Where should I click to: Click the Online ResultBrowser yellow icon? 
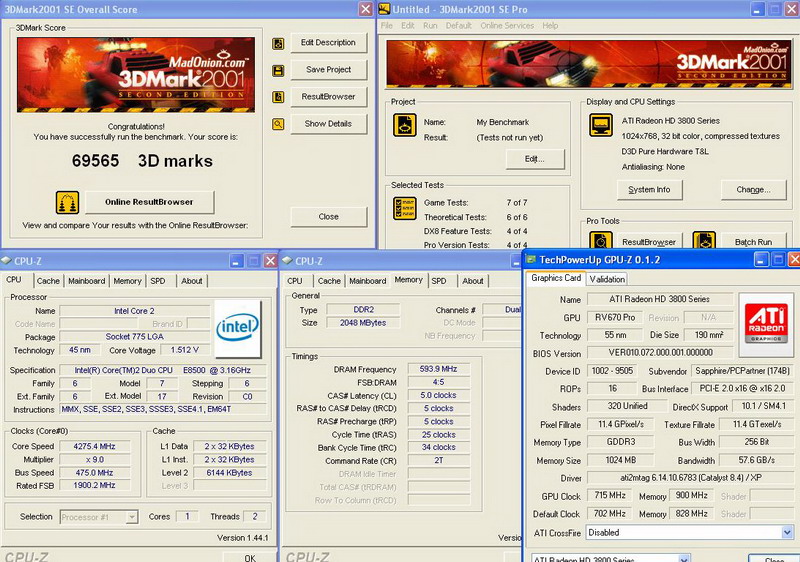67,202
